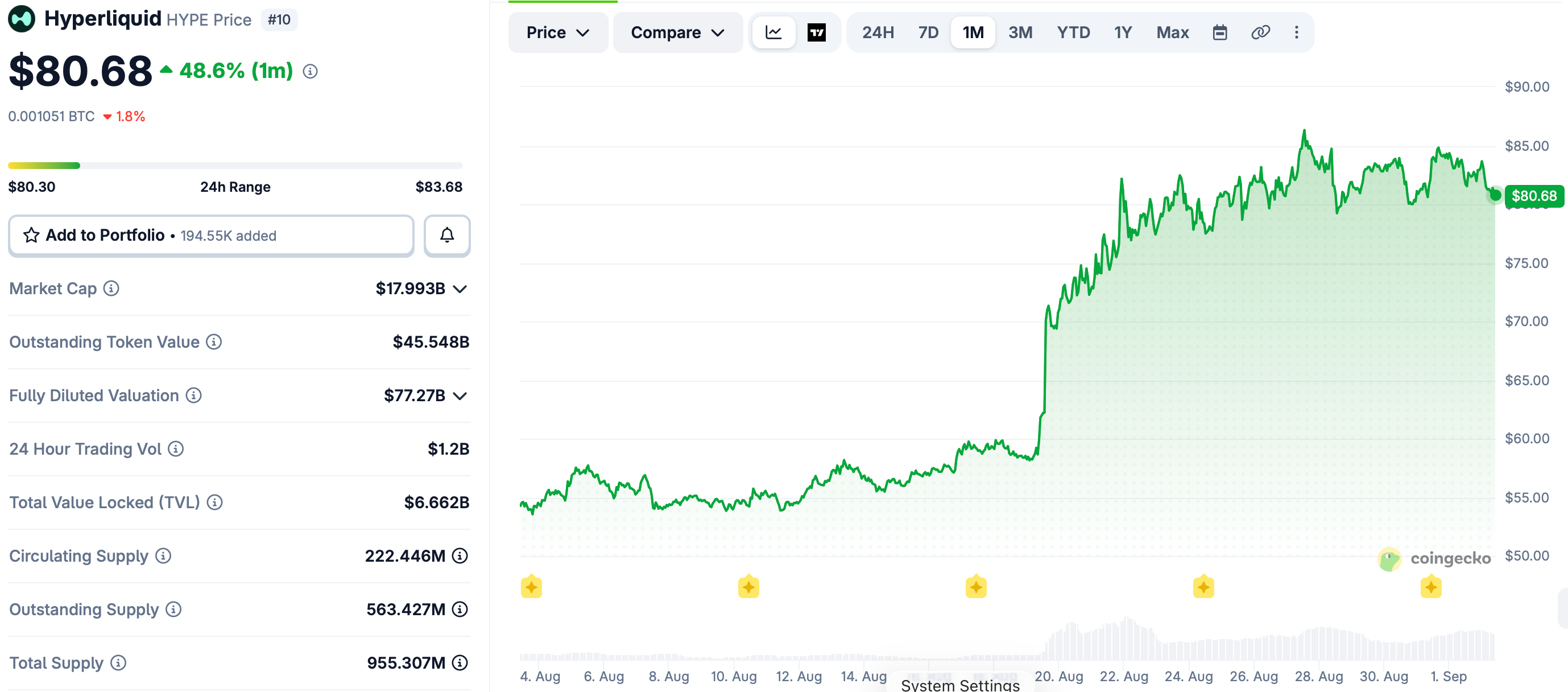Viewport: 1568px width, 692px height.
Task: Click info icon next to 222.446M value
Action: pos(460,555)
